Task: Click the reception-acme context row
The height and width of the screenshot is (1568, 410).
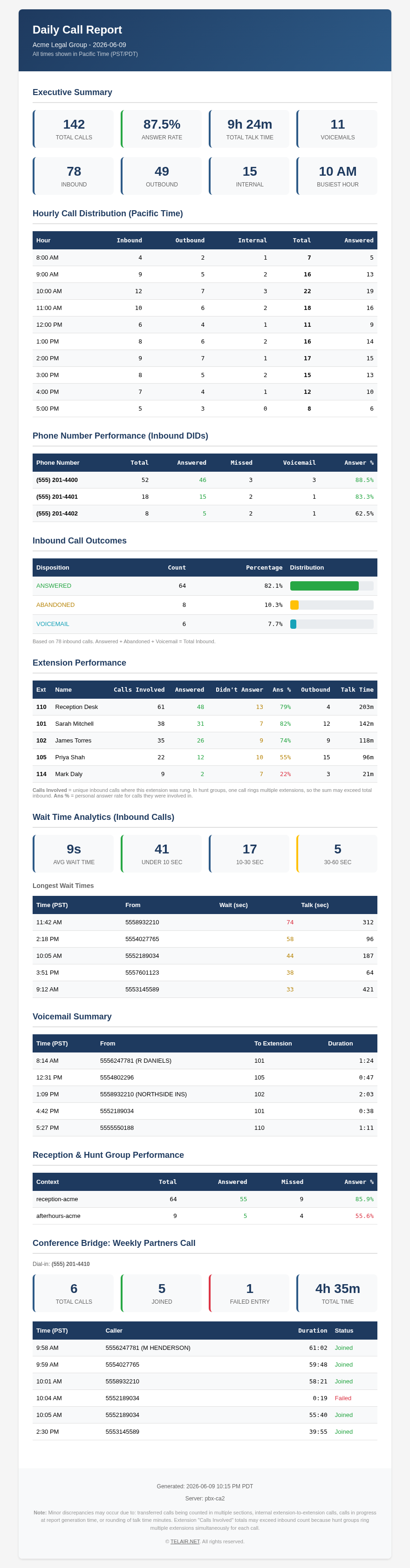Action: click(x=205, y=1199)
